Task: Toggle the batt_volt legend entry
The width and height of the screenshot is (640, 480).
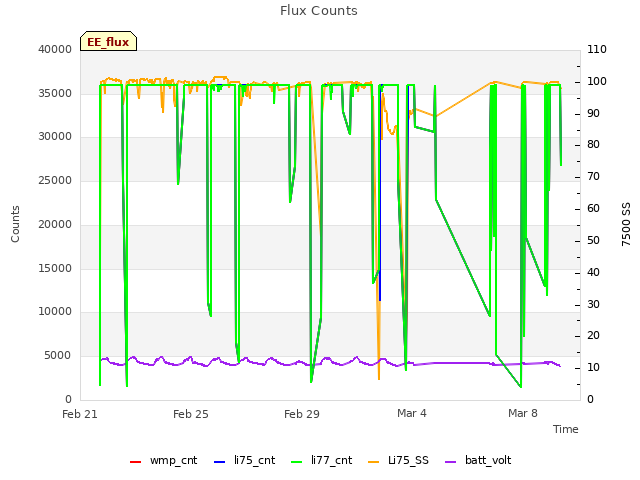Action: (478, 460)
